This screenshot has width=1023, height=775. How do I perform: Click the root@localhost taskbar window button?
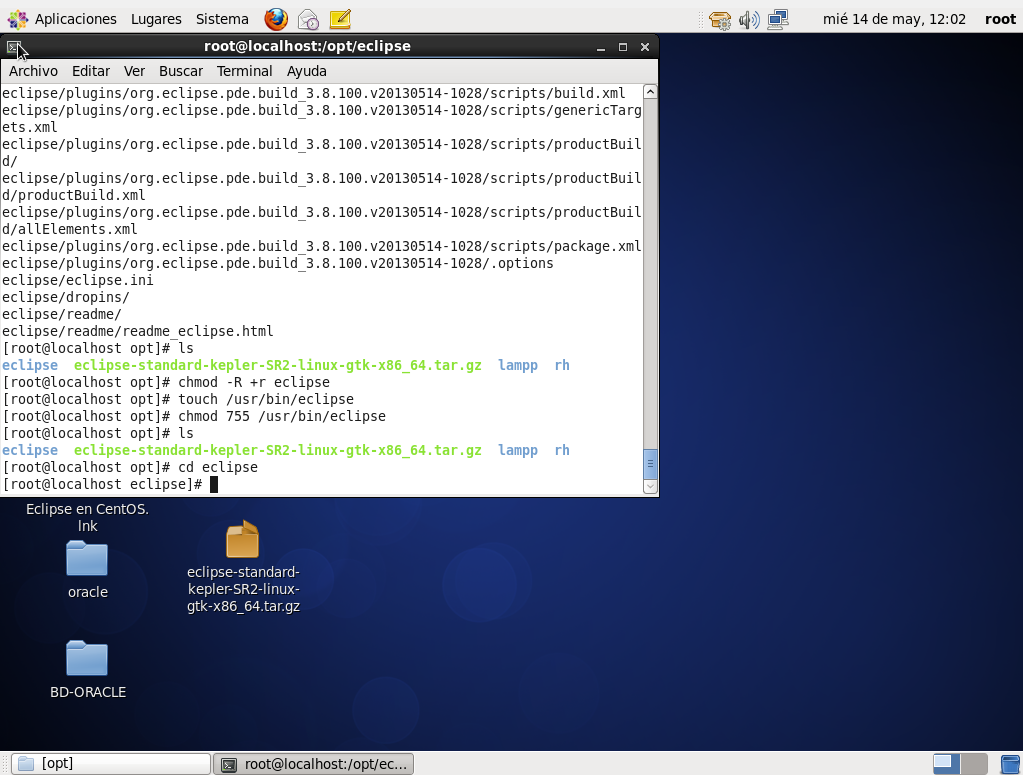pos(314,764)
